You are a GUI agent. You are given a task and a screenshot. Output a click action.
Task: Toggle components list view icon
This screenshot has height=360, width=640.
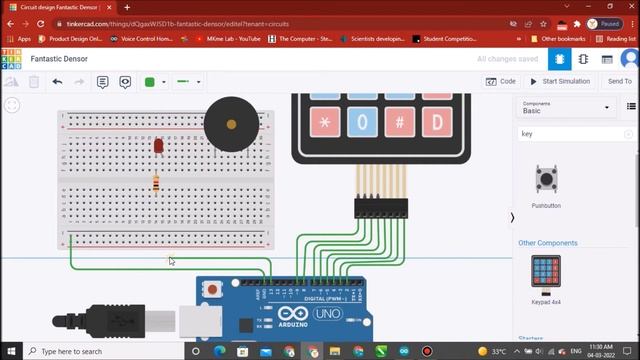click(631, 106)
